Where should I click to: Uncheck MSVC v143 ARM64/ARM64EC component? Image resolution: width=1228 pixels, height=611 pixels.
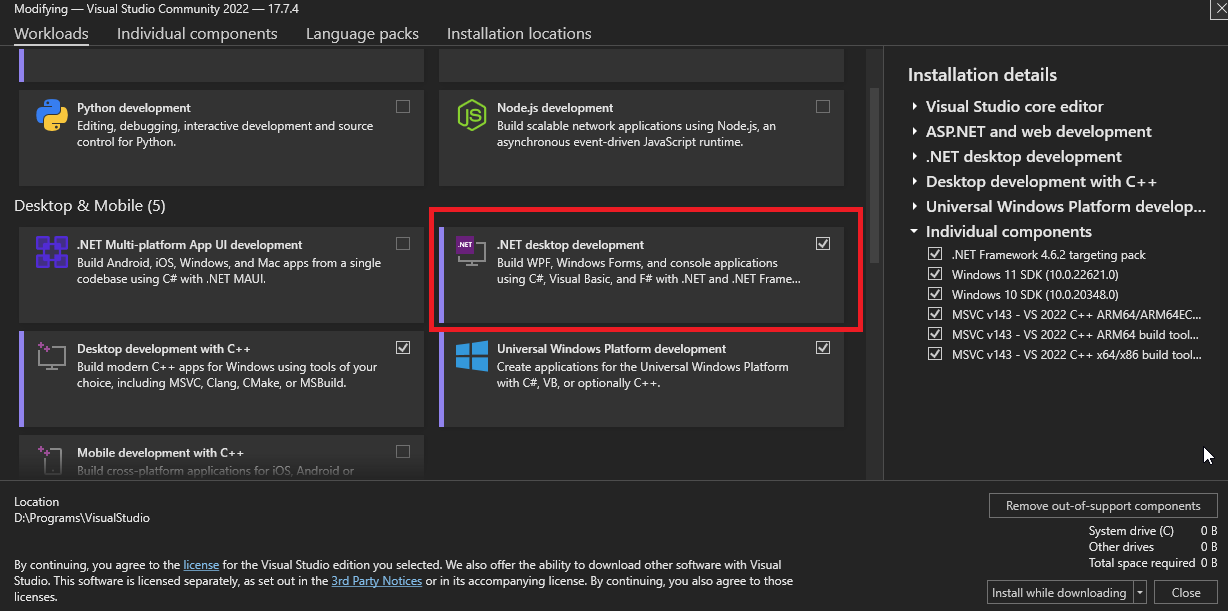coord(935,314)
